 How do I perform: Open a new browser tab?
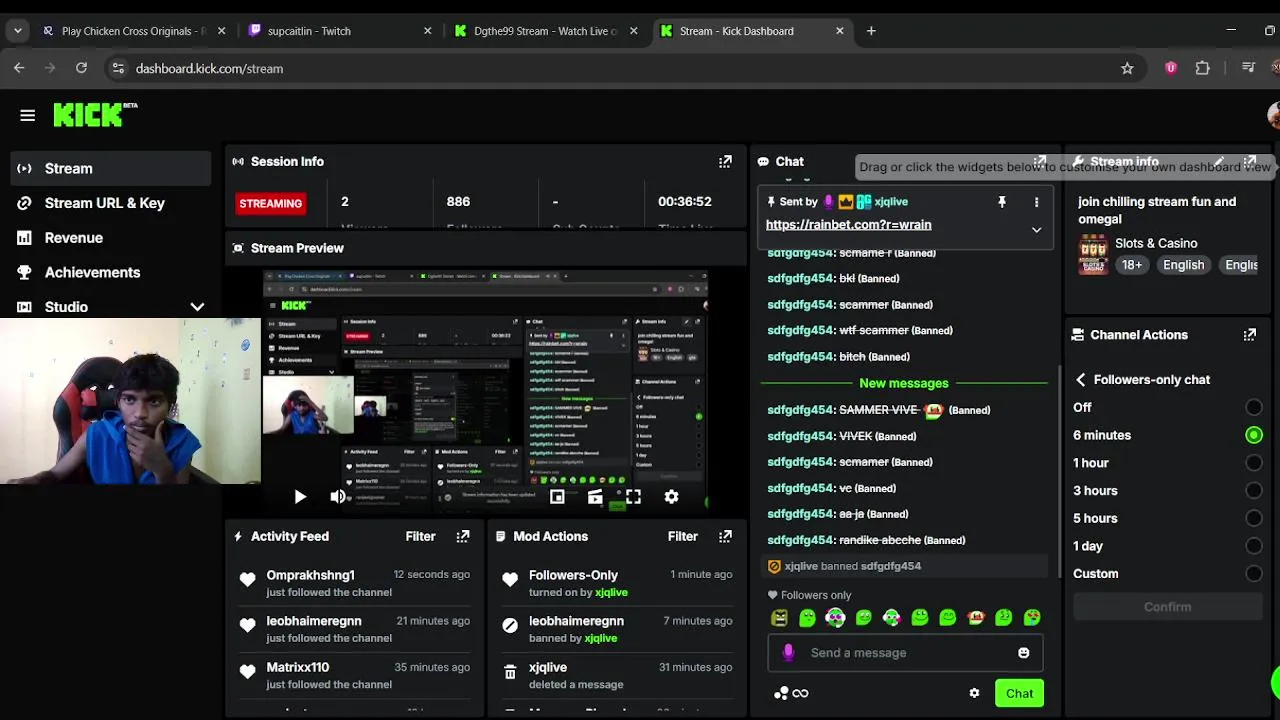871,31
